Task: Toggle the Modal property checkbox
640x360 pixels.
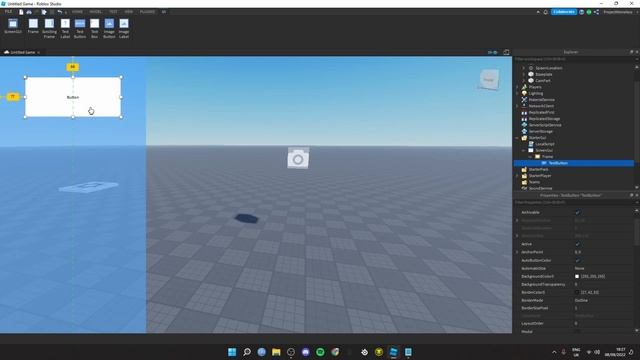Action: pyautogui.click(x=577, y=331)
